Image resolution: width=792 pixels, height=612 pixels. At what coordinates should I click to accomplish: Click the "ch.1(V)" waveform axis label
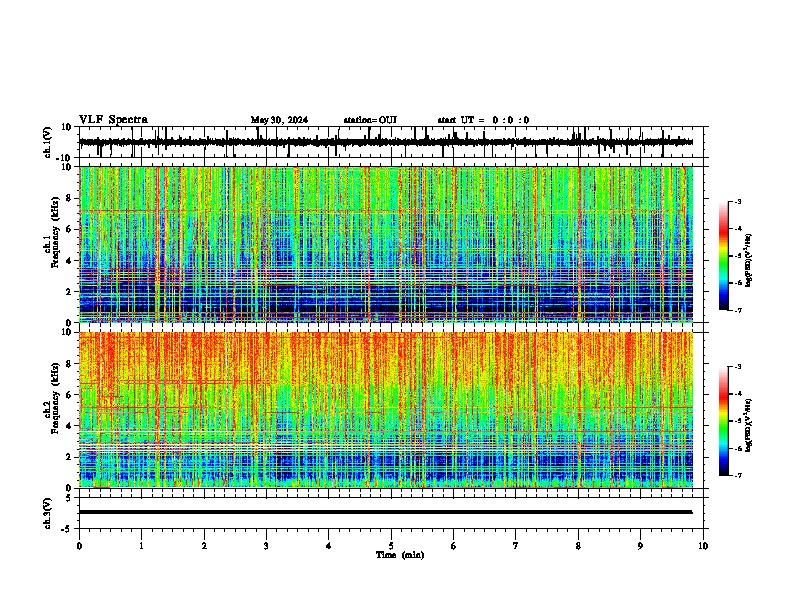click(x=48, y=142)
